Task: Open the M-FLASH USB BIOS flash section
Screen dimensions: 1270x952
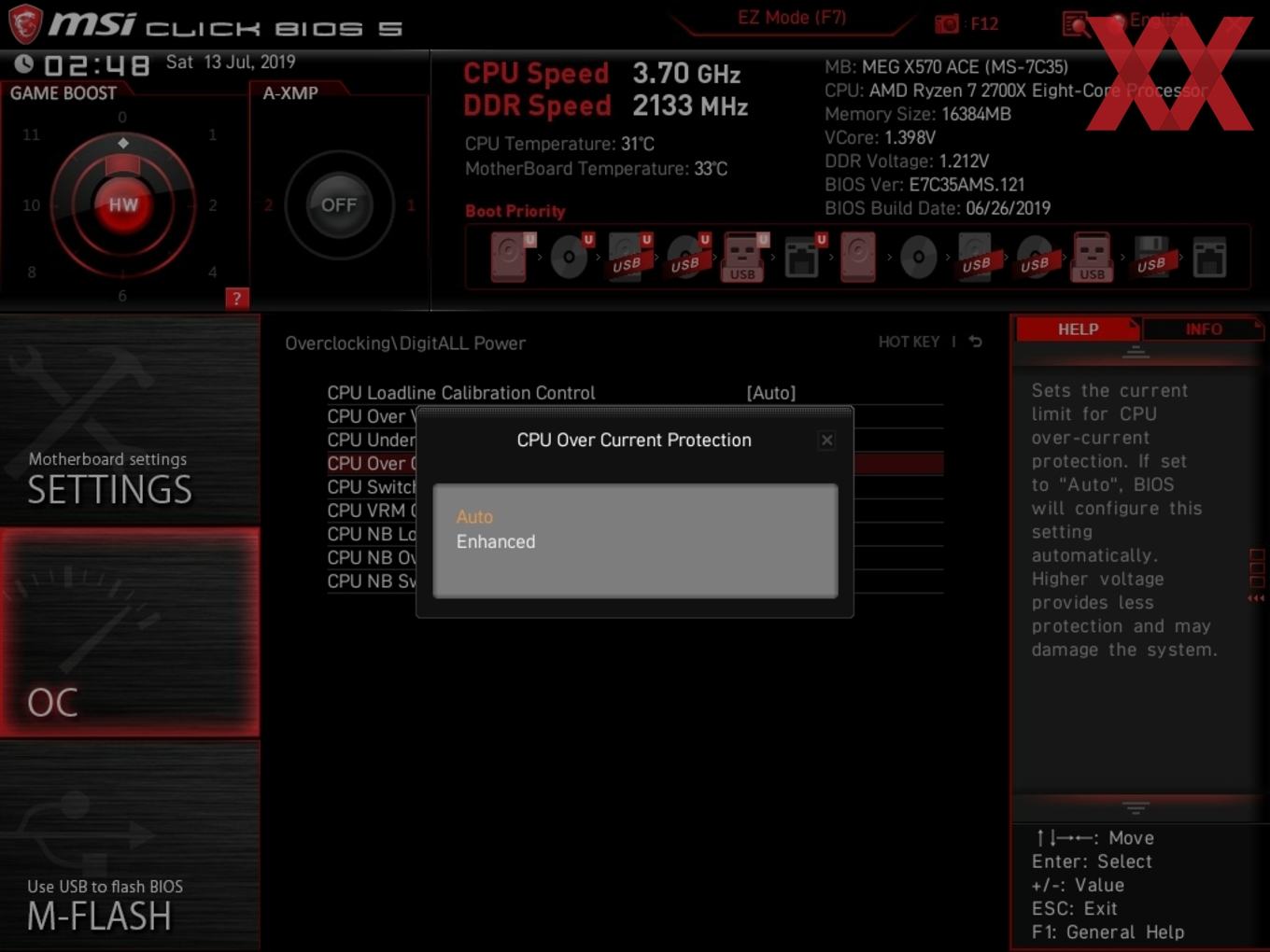Action: point(130,847)
